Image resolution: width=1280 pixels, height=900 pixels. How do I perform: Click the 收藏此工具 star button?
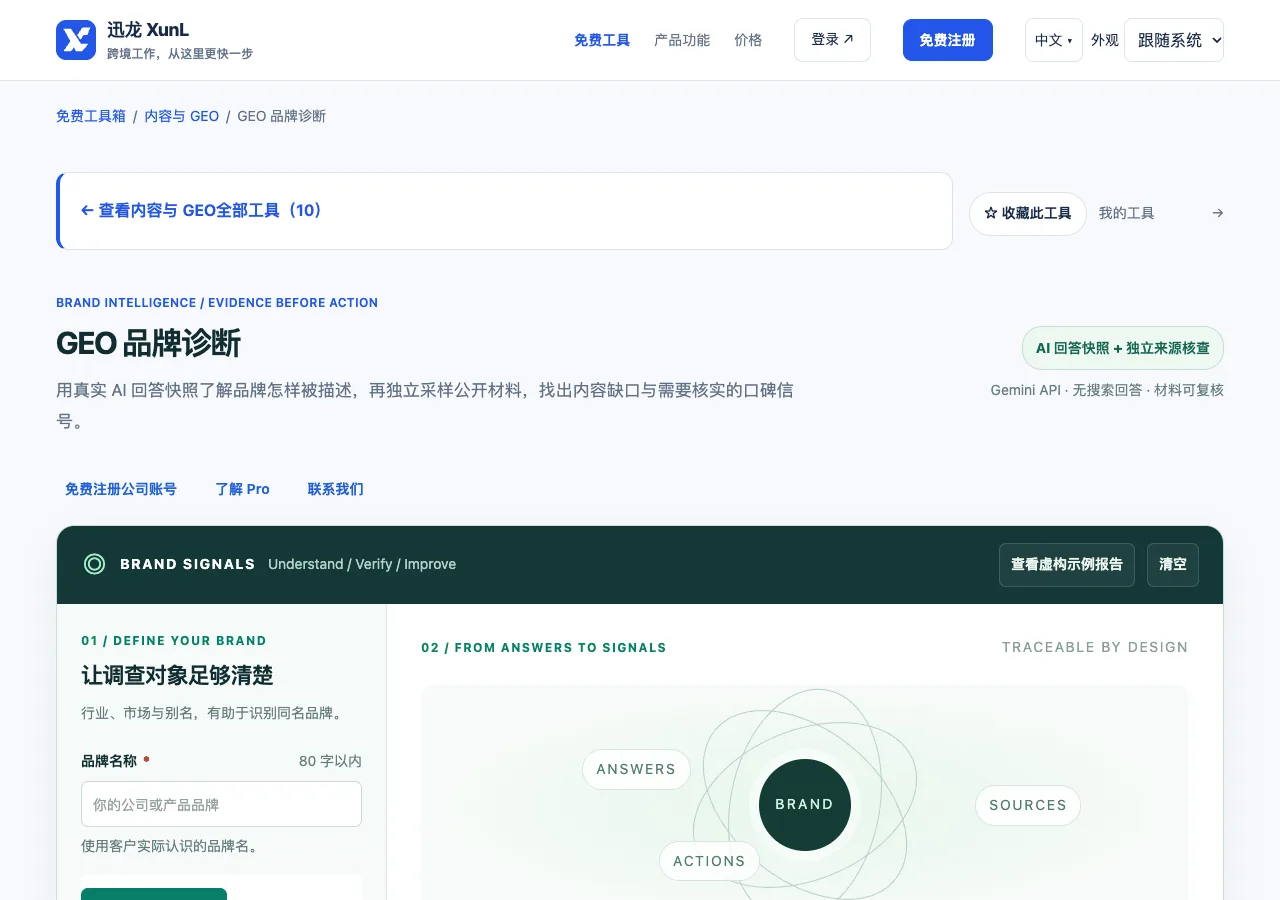point(1028,214)
